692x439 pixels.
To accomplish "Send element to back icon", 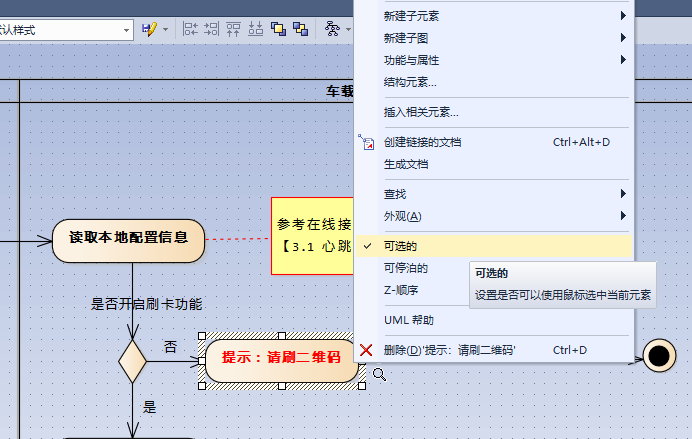I will [301, 29].
